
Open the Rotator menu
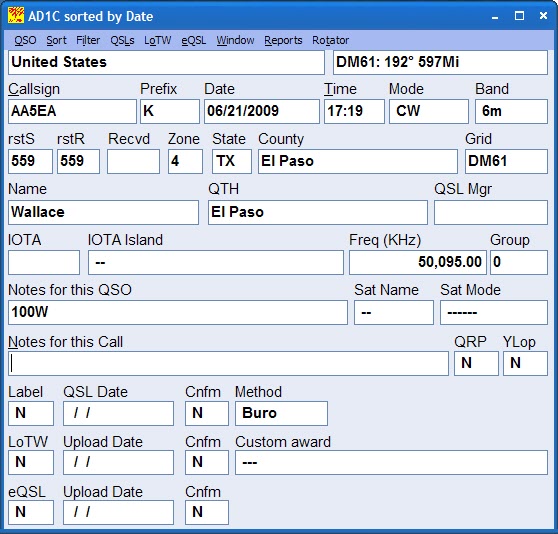(331, 40)
